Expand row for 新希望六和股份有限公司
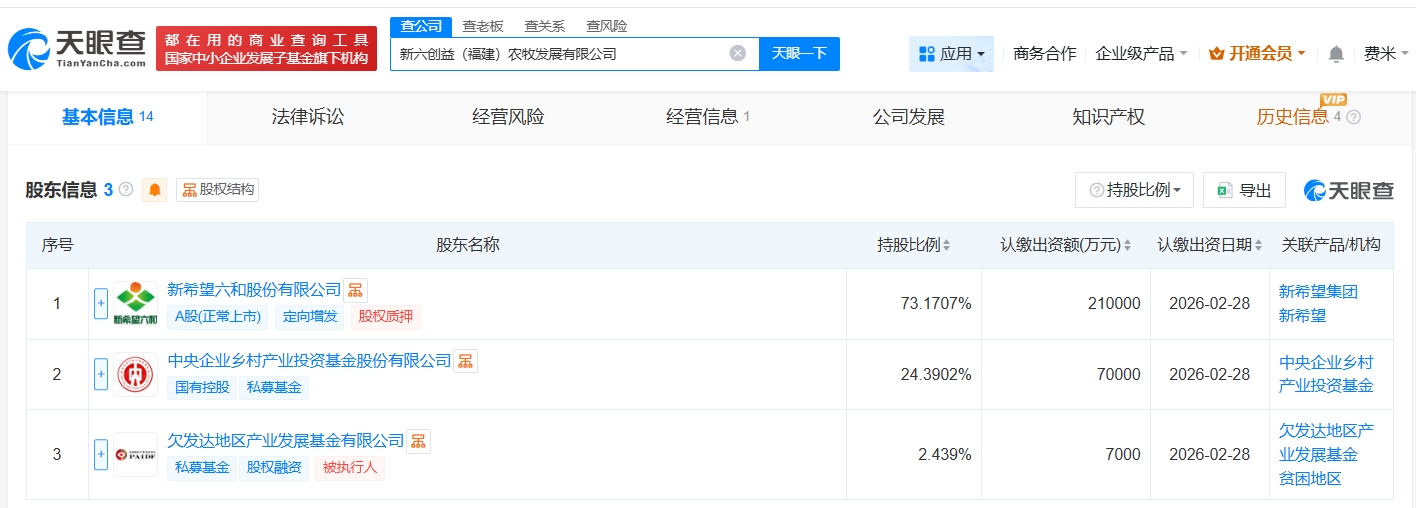This screenshot has width=1416, height=508. click(101, 303)
